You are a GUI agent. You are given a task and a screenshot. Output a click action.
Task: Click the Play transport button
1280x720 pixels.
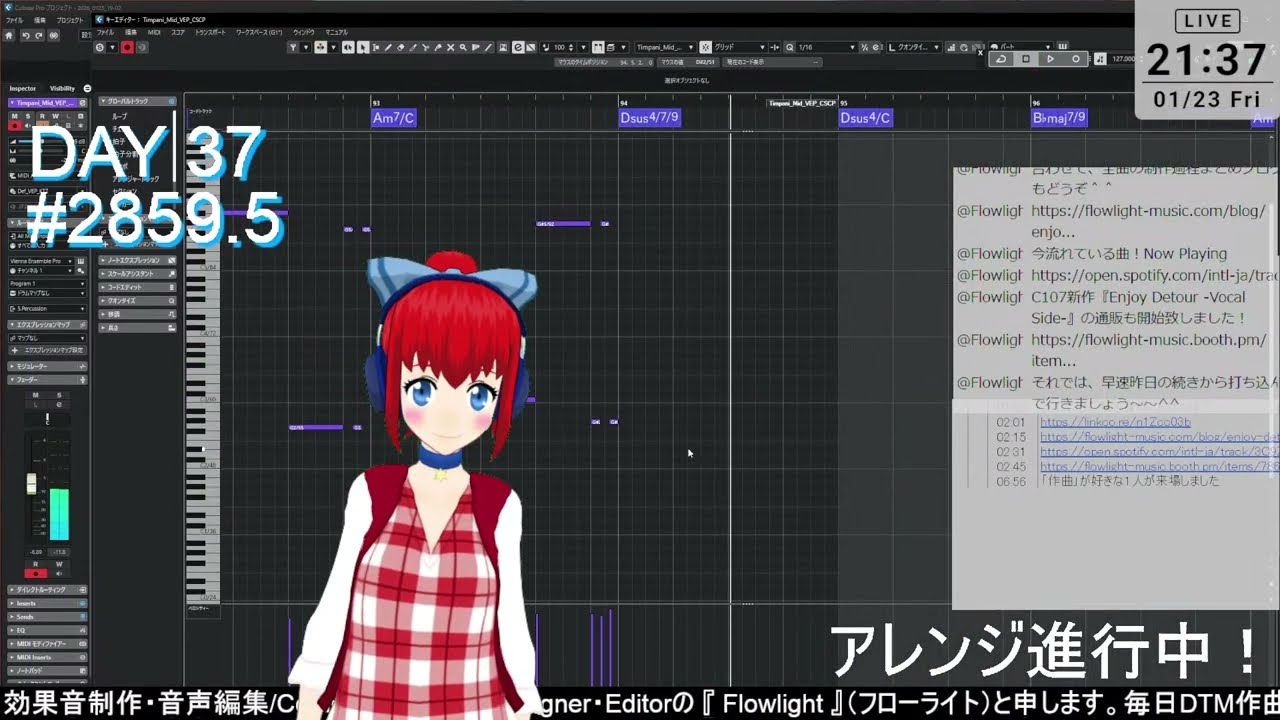point(1050,59)
